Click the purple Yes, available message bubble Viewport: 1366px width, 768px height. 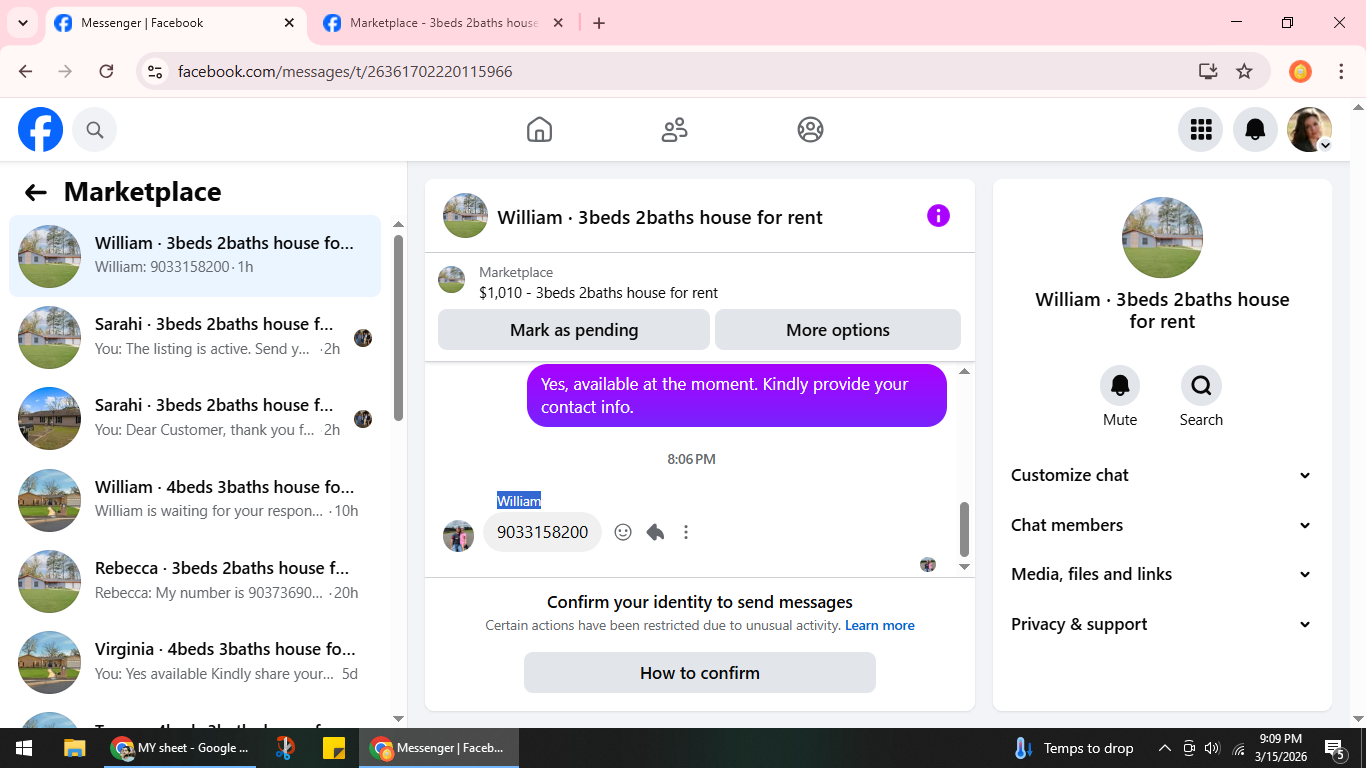click(x=737, y=396)
